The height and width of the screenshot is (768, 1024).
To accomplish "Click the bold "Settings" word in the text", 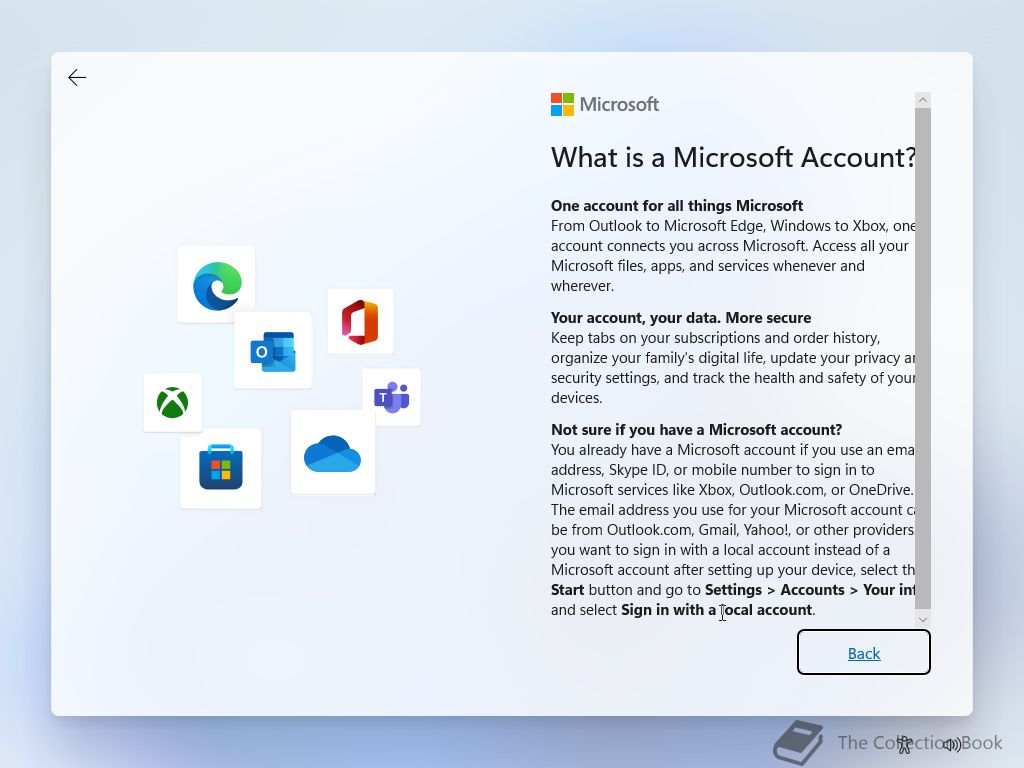I will [733, 590].
